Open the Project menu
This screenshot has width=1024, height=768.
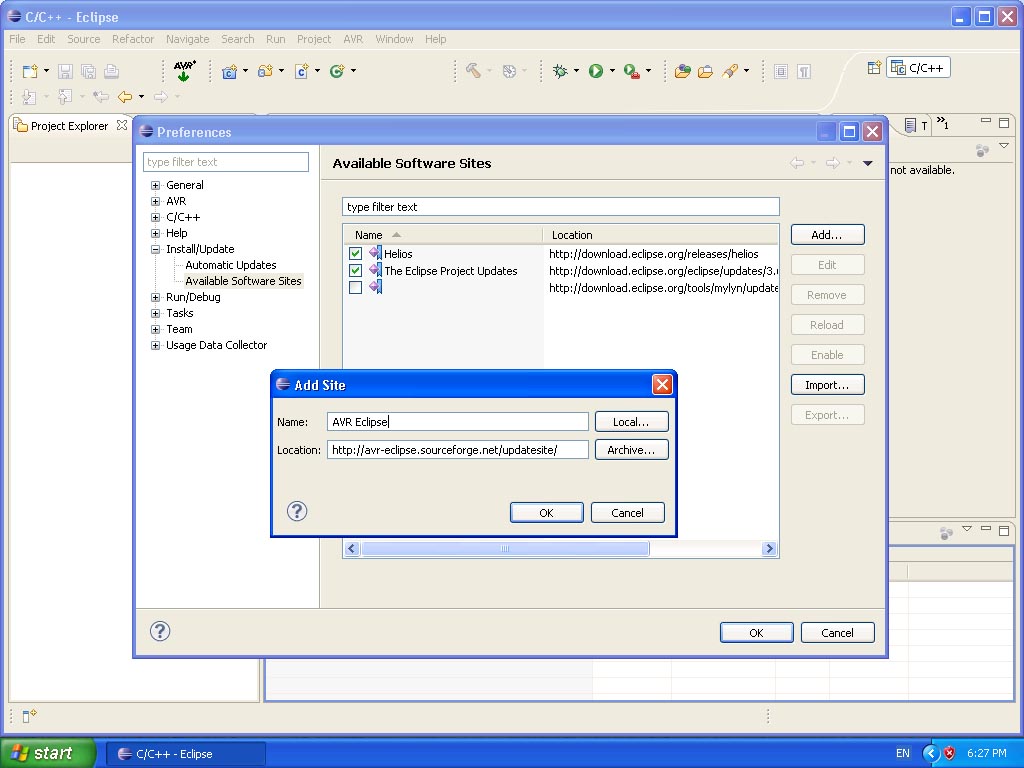[x=313, y=39]
